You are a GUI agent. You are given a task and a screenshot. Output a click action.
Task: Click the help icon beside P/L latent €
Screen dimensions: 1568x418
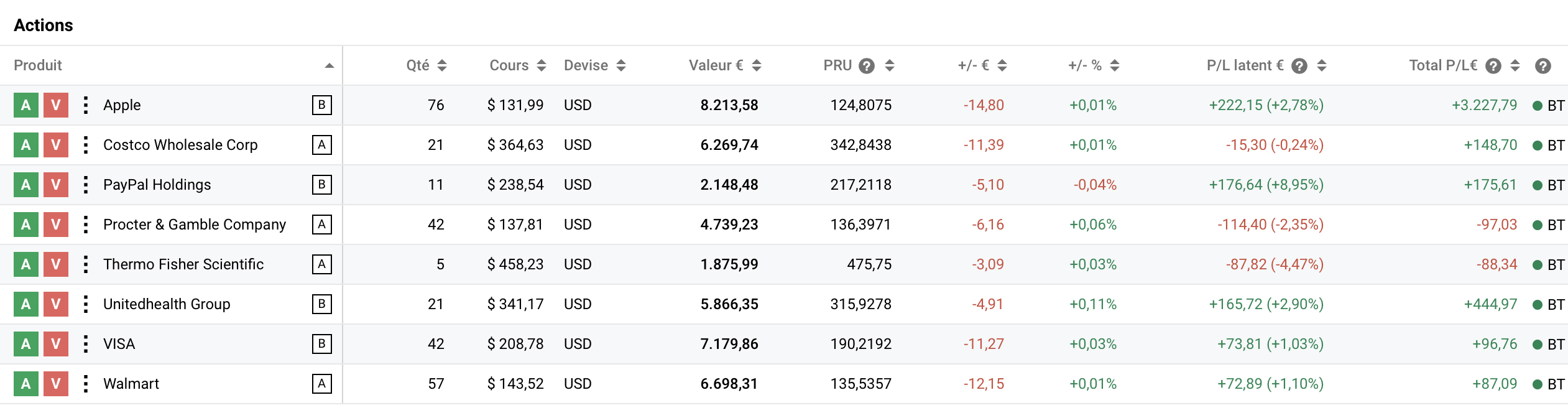[x=1299, y=66]
